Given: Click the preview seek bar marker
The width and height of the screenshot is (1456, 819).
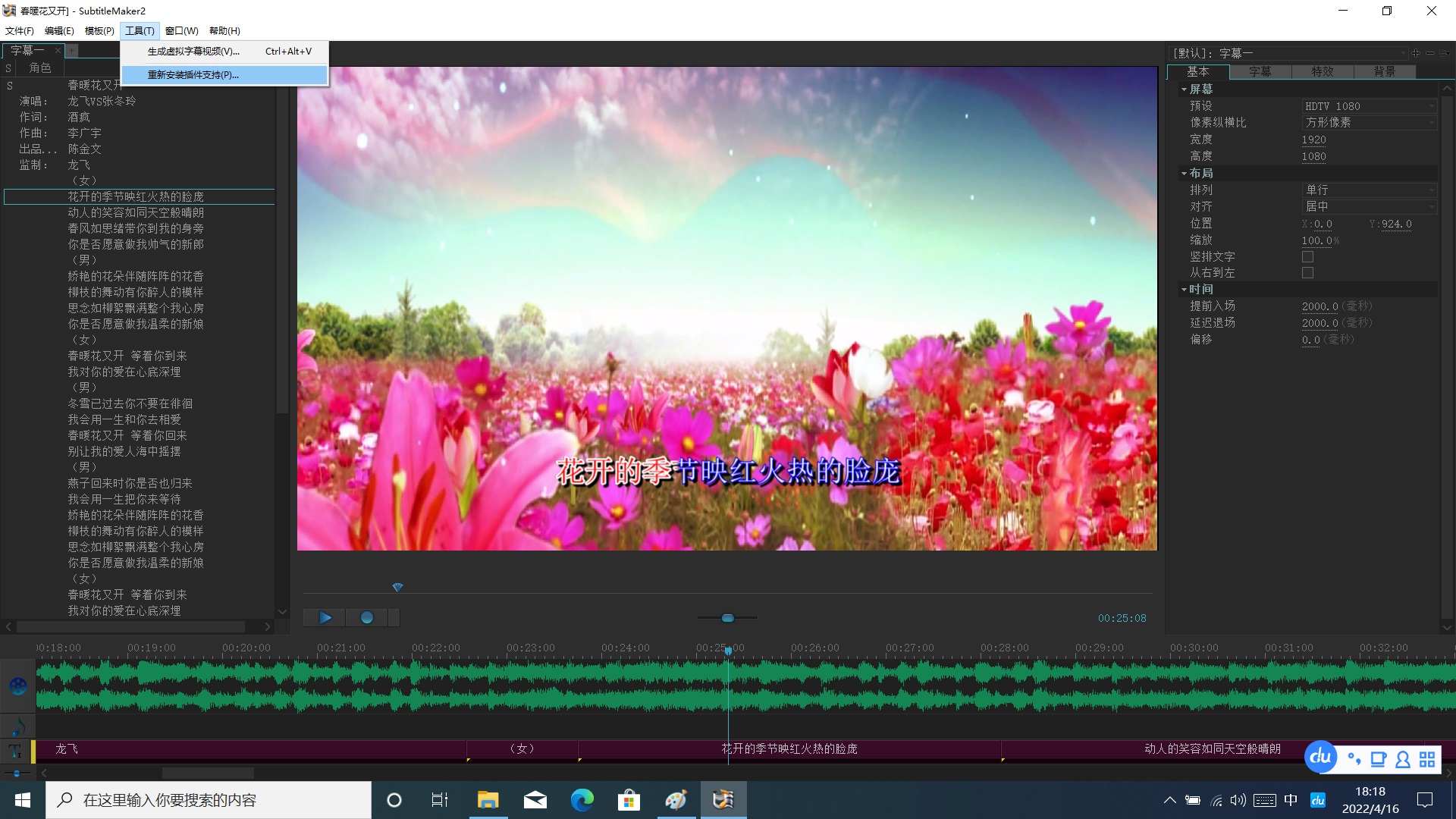Looking at the screenshot, I should (x=397, y=587).
